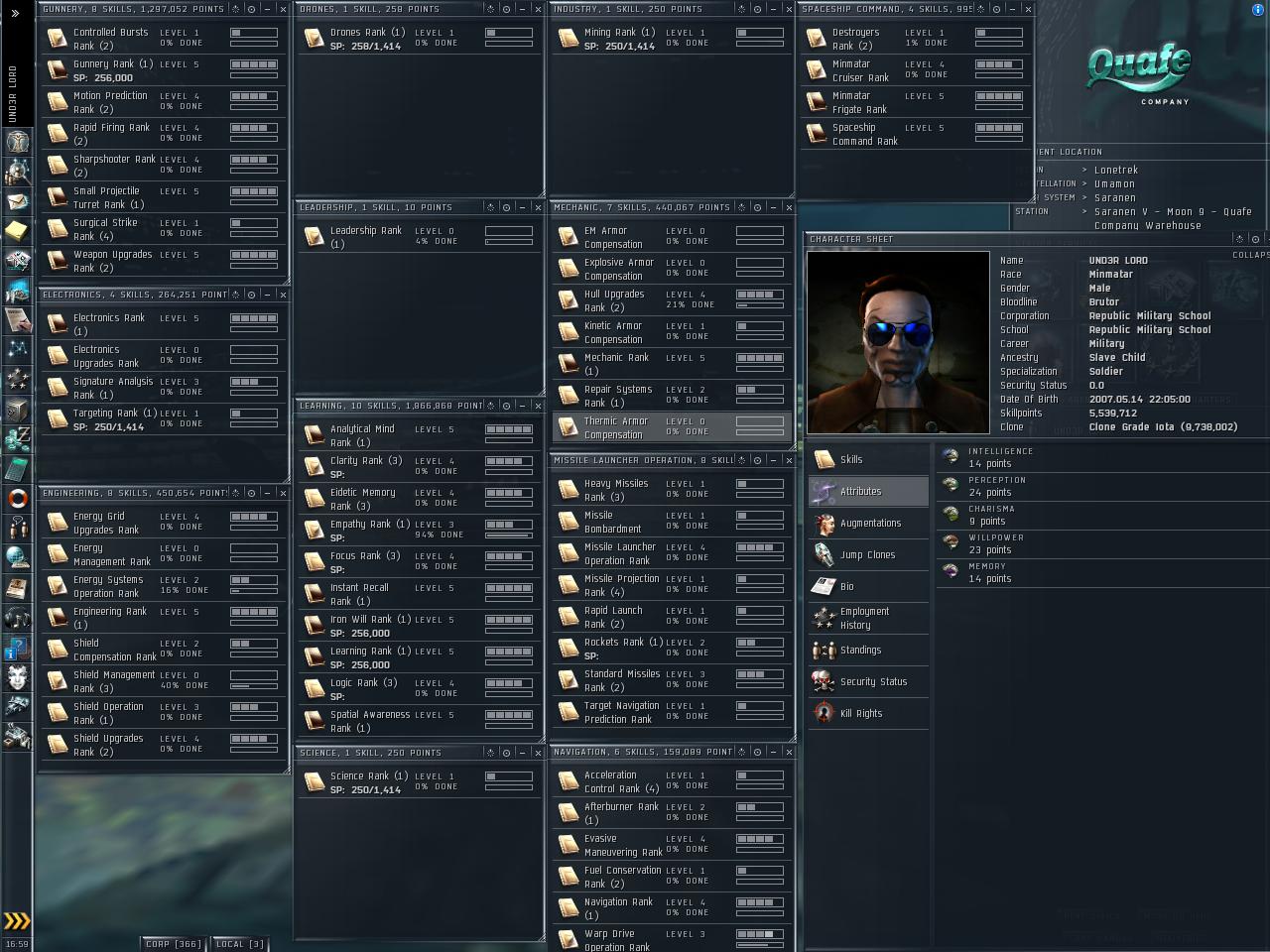The height and width of the screenshot is (952, 1270).
Task: Open the items hangar icon in sidebar
Action: pyautogui.click(x=17, y=737)
